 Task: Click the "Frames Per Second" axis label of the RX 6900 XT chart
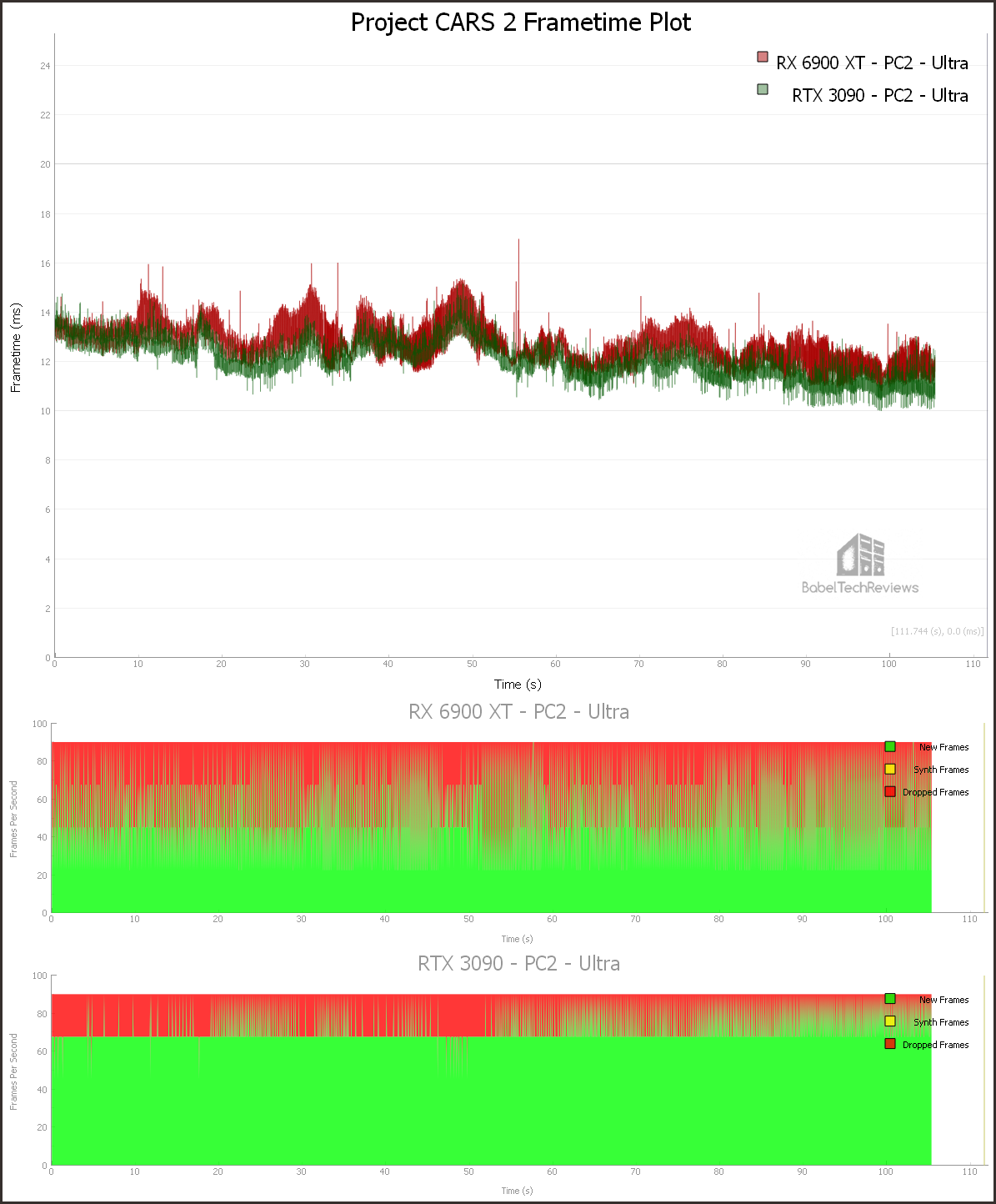(14, 820)
